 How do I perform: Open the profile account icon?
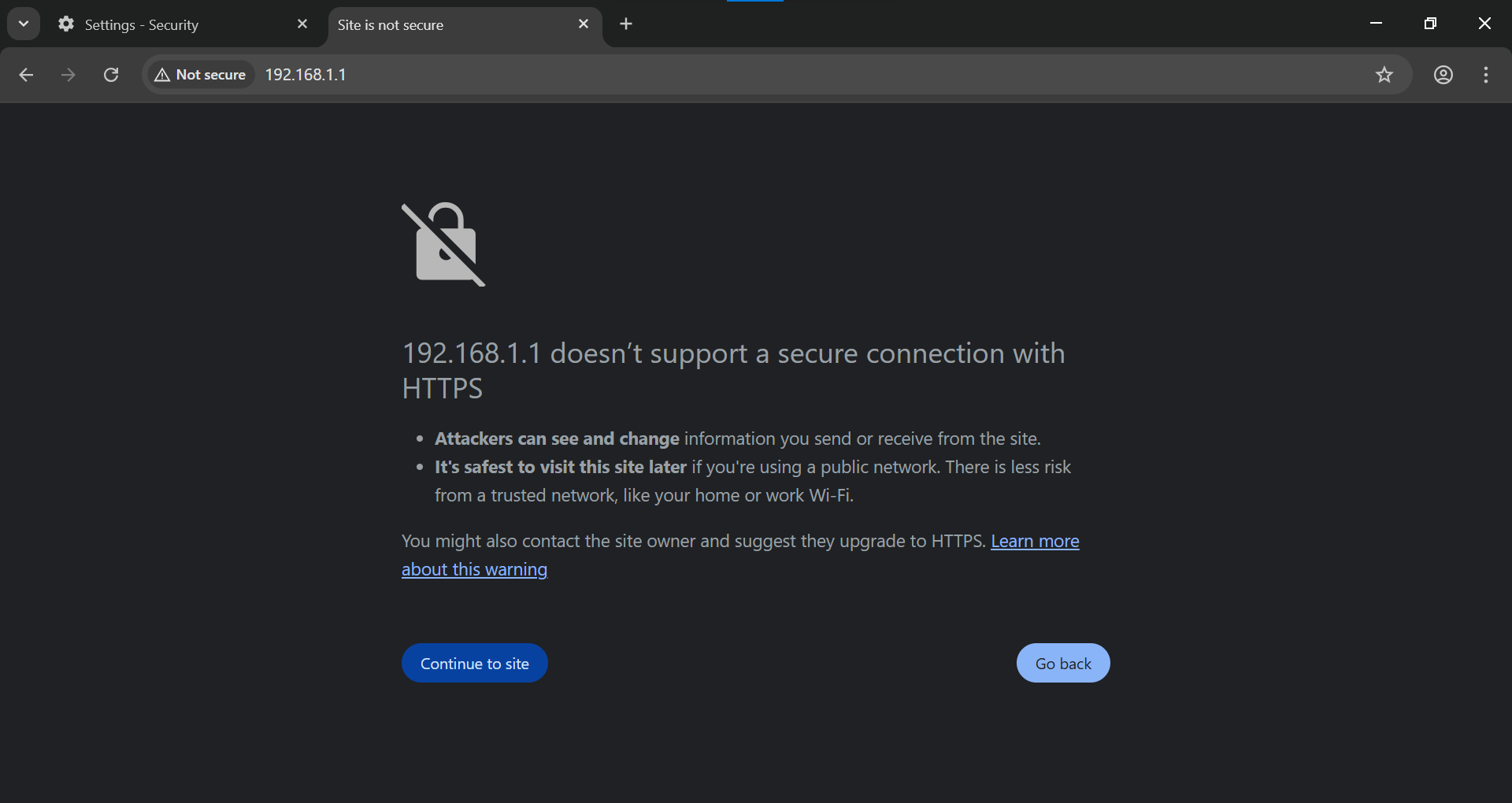(1443, 75)
